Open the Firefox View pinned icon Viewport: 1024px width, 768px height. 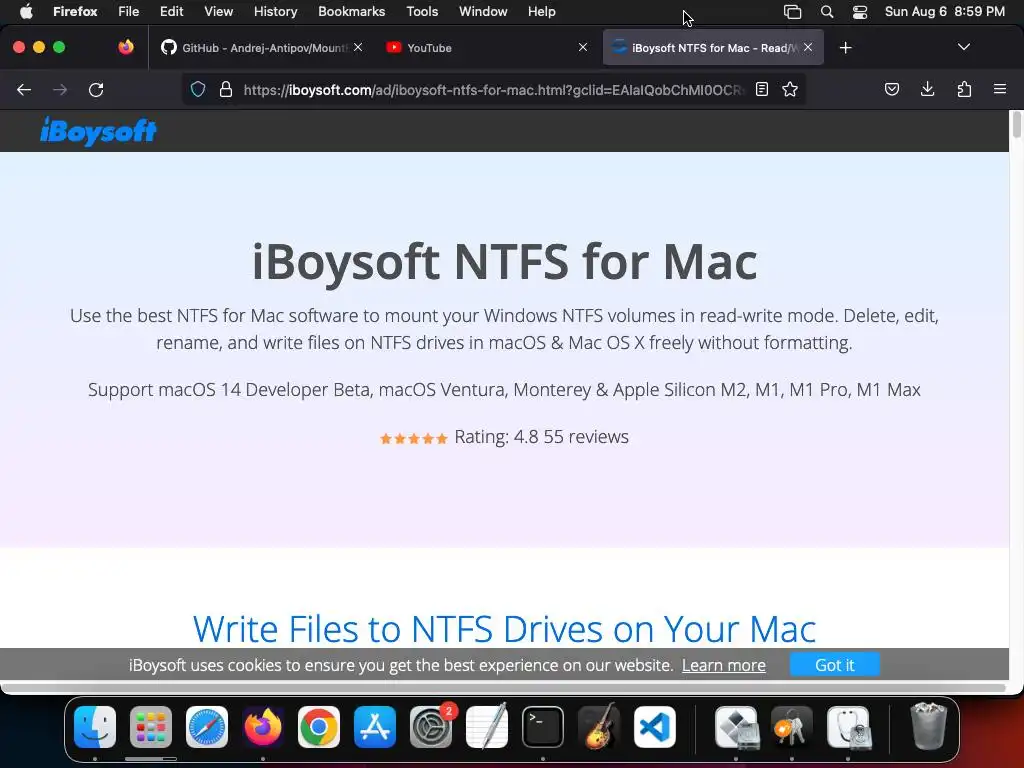coord(126,47)
